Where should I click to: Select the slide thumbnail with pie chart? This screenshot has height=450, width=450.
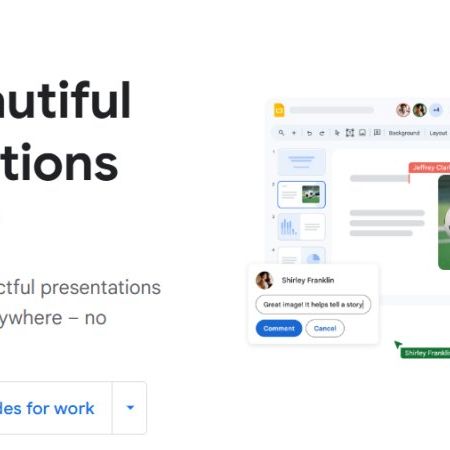pyautogui.click(x=301, y=256)
